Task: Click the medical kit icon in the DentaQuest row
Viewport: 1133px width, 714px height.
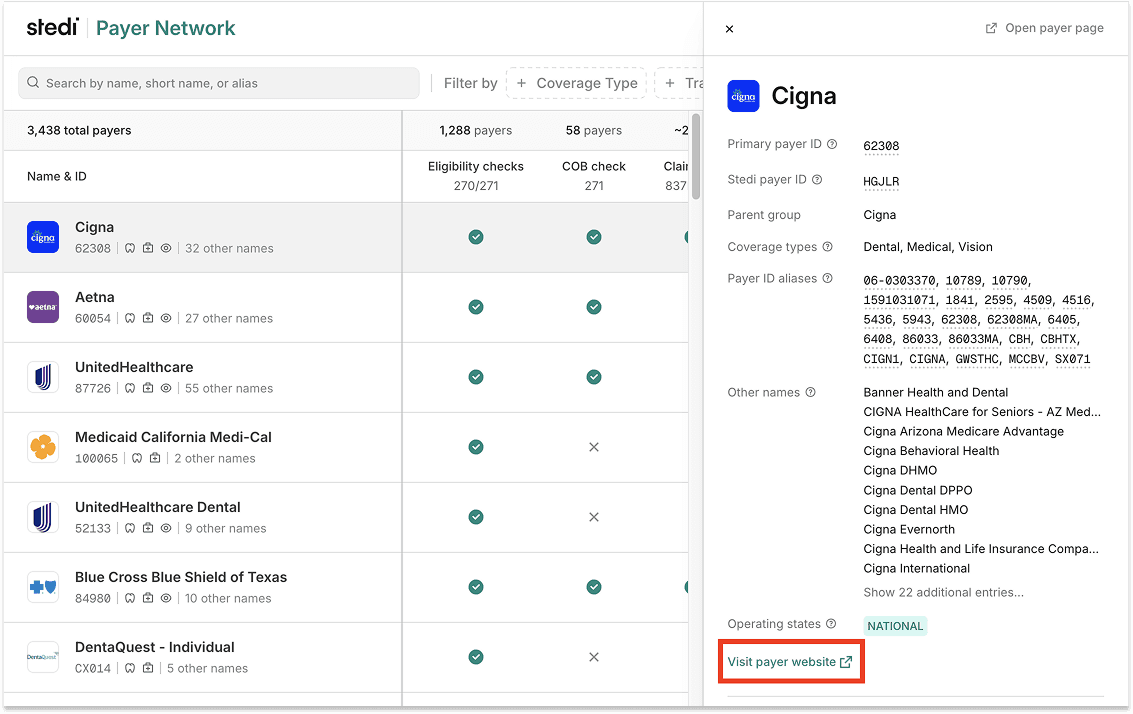Action: pos(148,668)
